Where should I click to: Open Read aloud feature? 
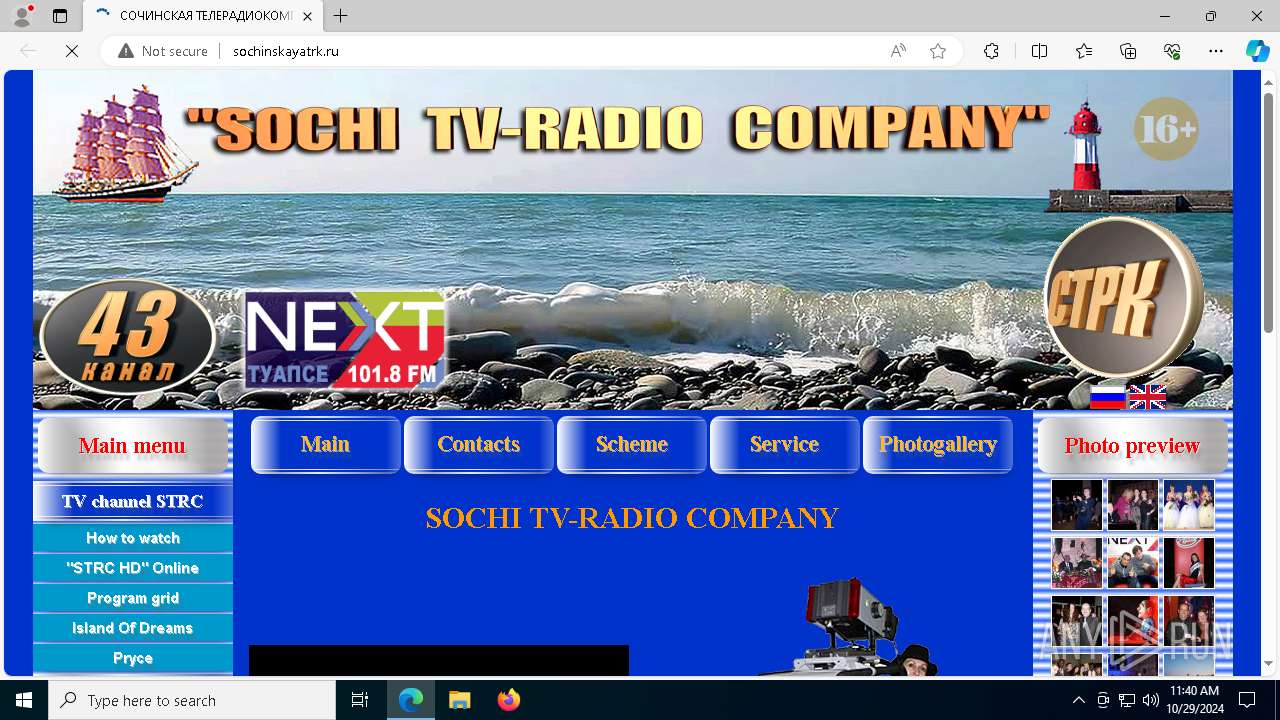[898, 51]
